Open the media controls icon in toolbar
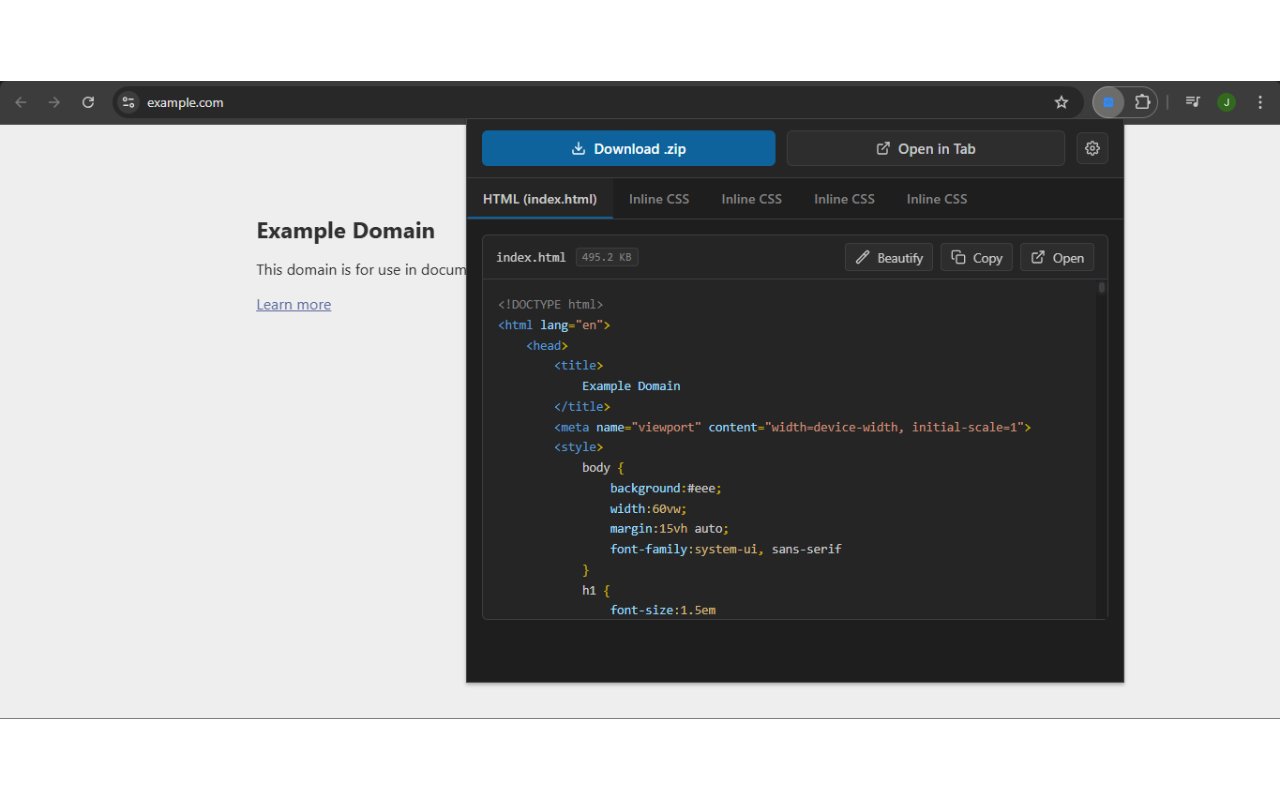This screenshot has height=800, width=1280. point(1192,102)
